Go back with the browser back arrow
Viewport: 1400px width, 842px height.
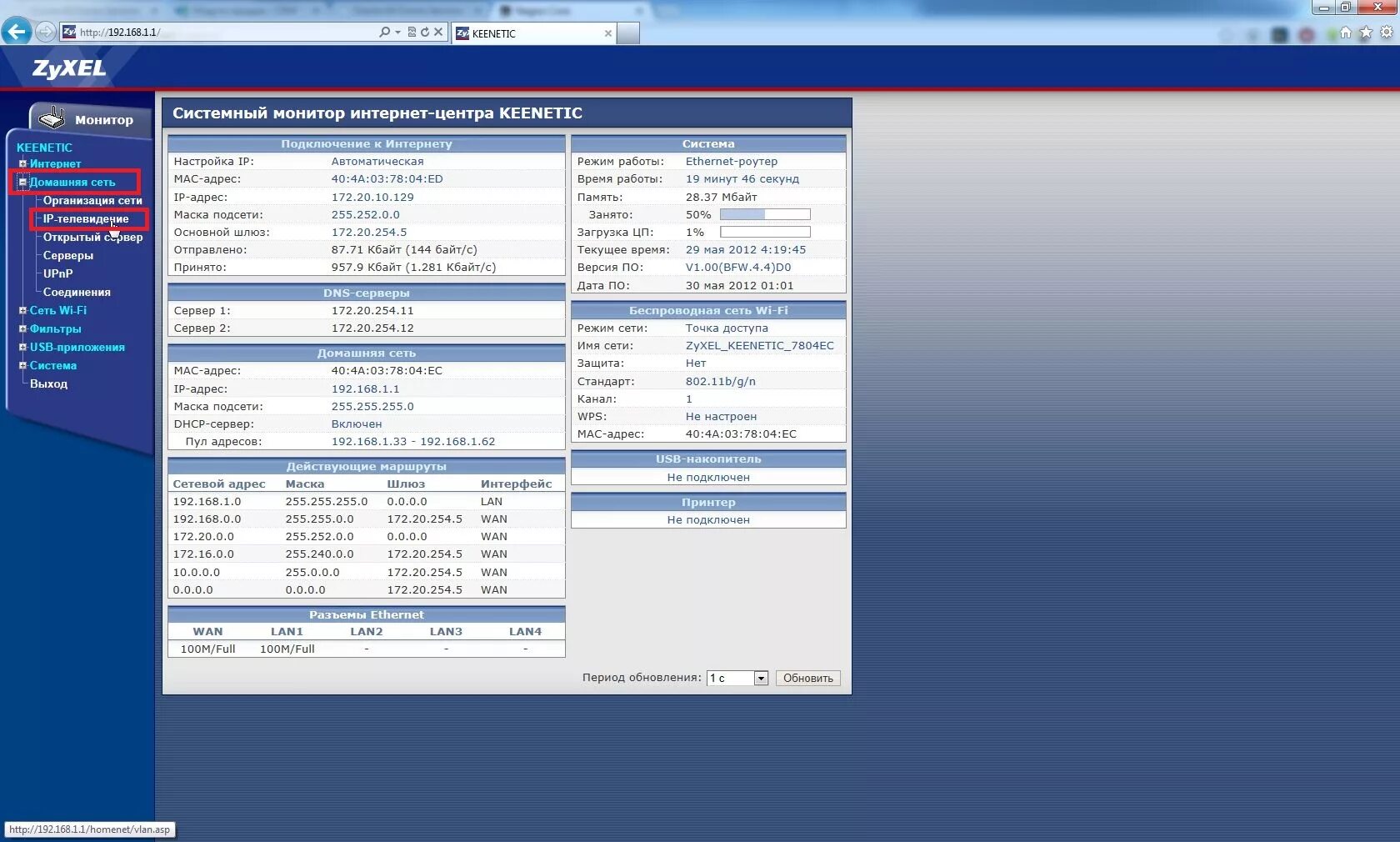point(16,32)
